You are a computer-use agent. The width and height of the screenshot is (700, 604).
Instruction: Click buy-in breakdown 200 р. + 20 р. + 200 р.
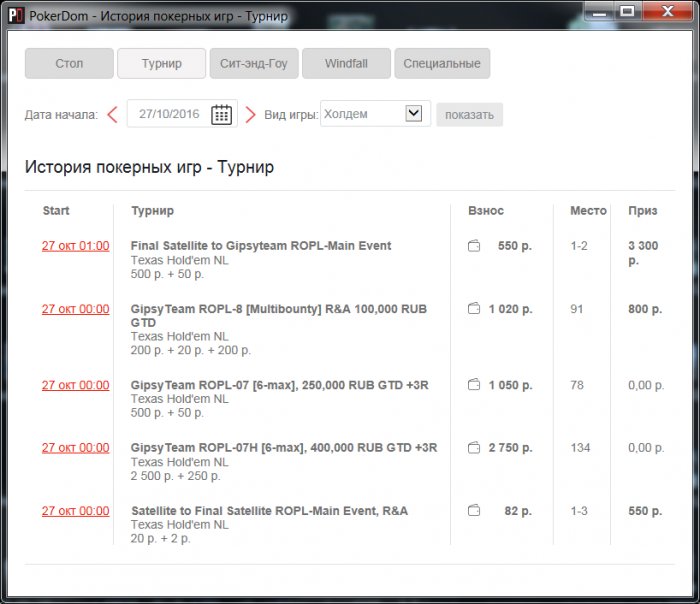191,350
